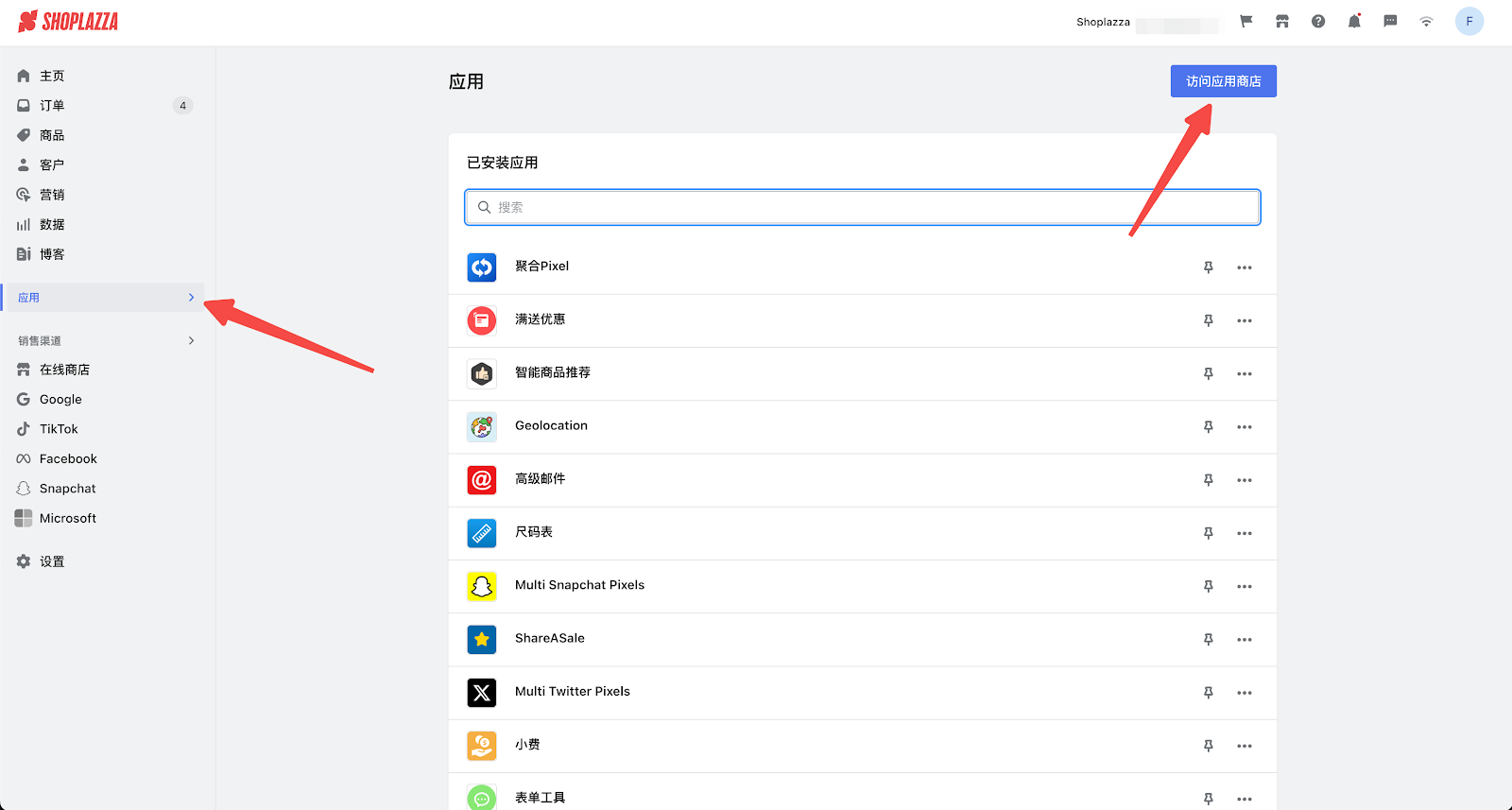
Task: Click the help question mark icon
Action: click(x=1318, y=21)
